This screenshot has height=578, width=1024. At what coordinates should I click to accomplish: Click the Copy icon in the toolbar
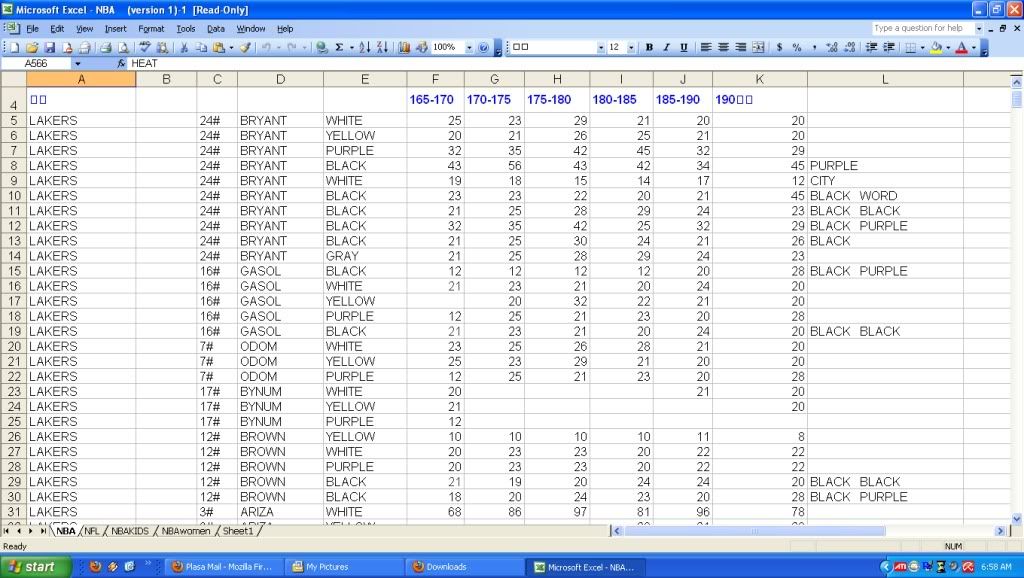point(202,47)
